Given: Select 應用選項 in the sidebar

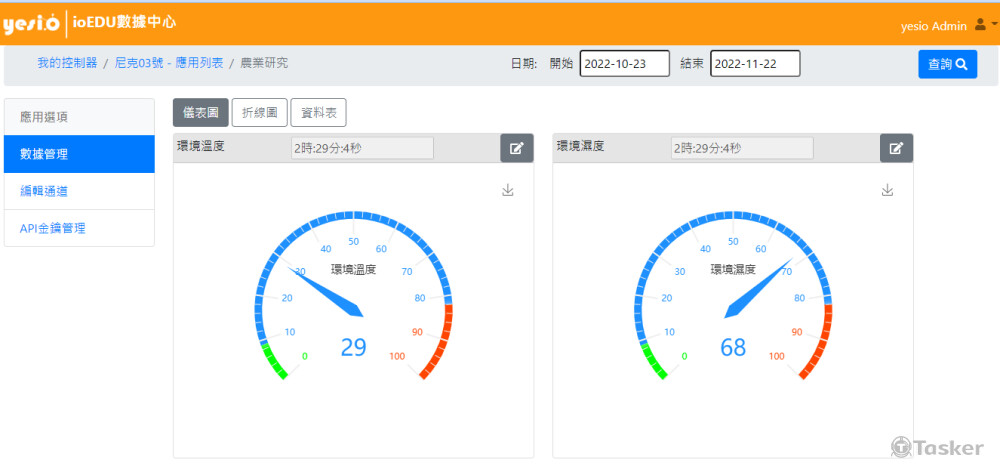Looking at the screenshot, I should (x=79, y=117).
